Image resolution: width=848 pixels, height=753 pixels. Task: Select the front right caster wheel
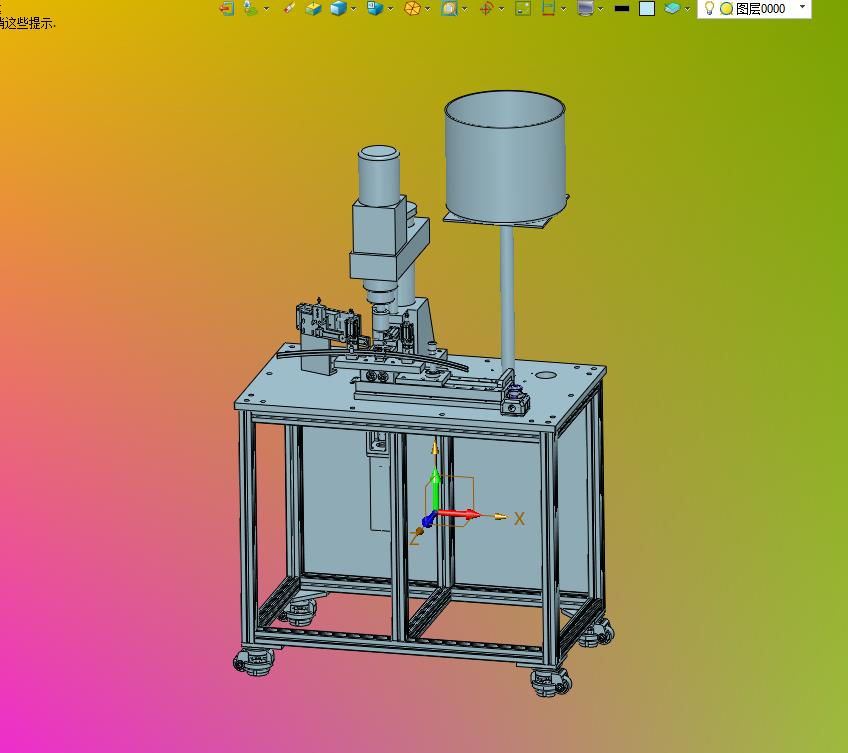[x=551, y=682]
